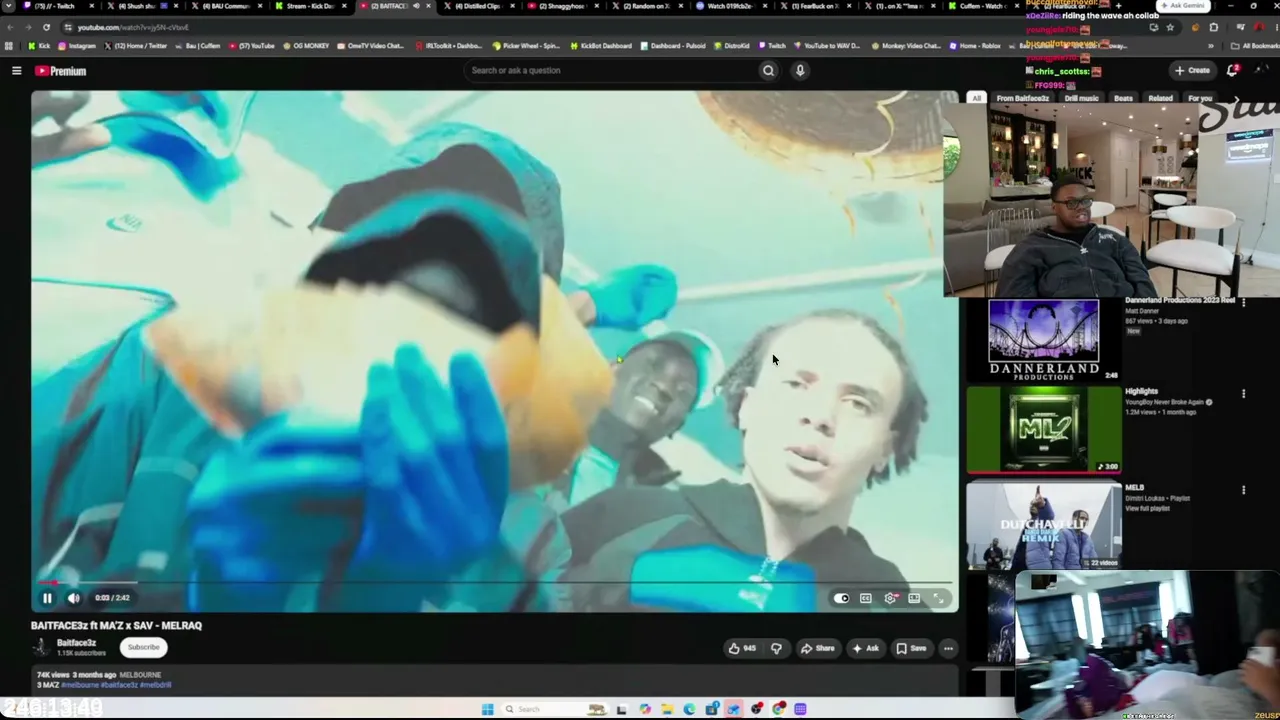This screenshot has height=720, width=1280.
Task: Enter full screen mode
Action: [938, 598]
